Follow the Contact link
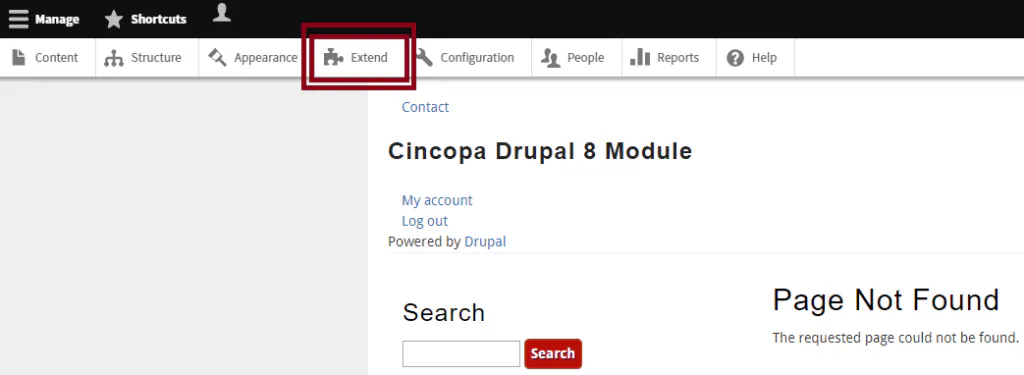 click(x=425, y=107)
